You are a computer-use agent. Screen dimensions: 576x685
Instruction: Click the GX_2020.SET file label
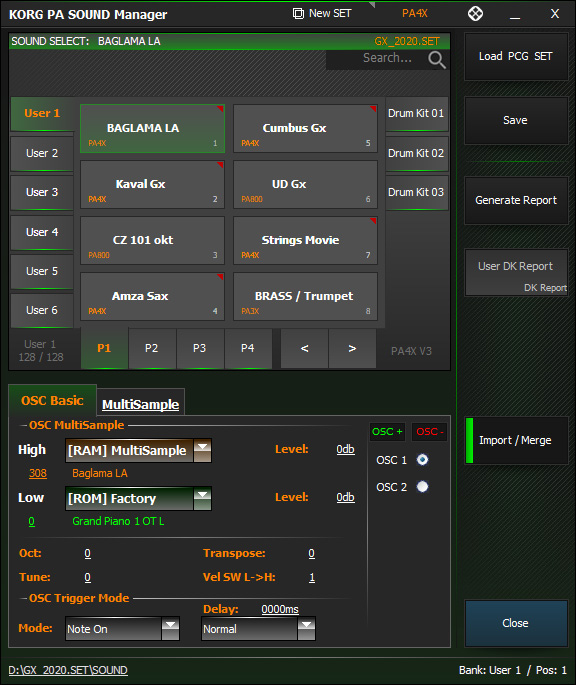coord(407,42)
